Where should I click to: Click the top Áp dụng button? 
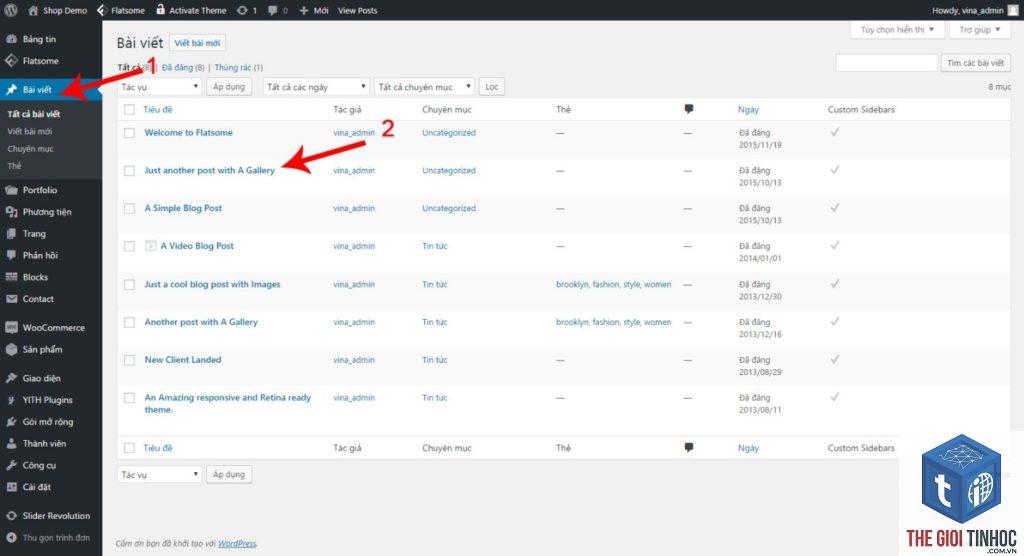(229, 87)
